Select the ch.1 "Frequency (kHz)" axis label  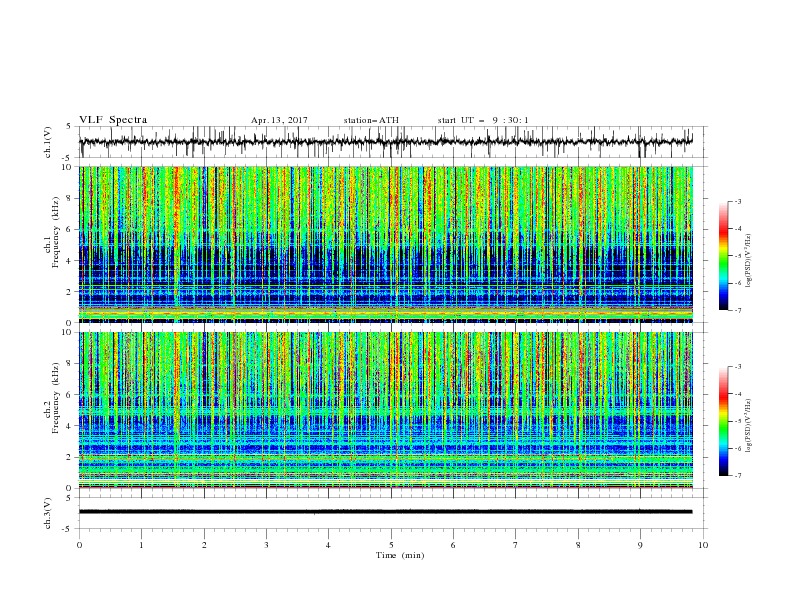tap(56, 232)
